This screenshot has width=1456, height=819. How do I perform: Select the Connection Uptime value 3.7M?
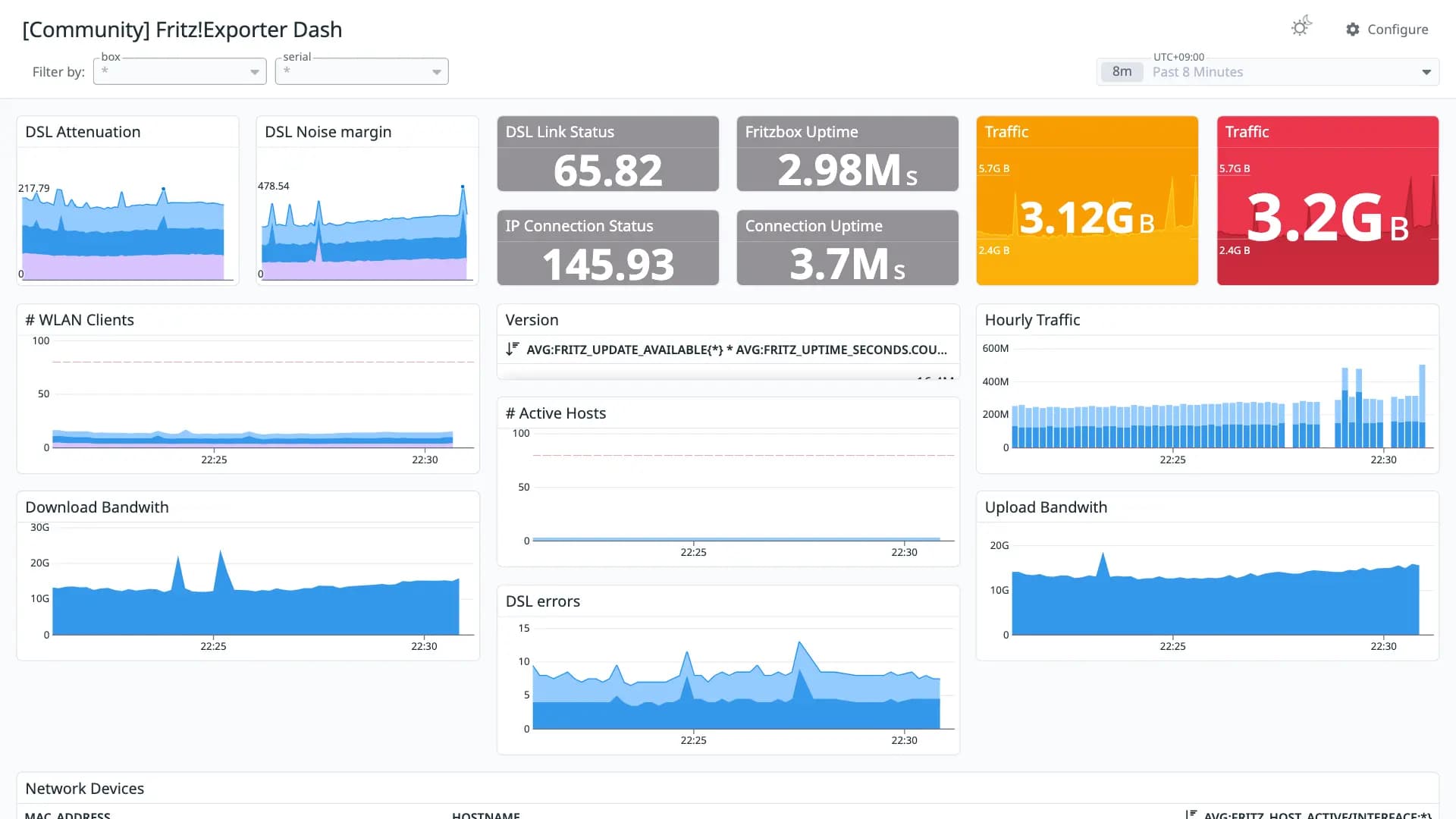tap(847, 265)
